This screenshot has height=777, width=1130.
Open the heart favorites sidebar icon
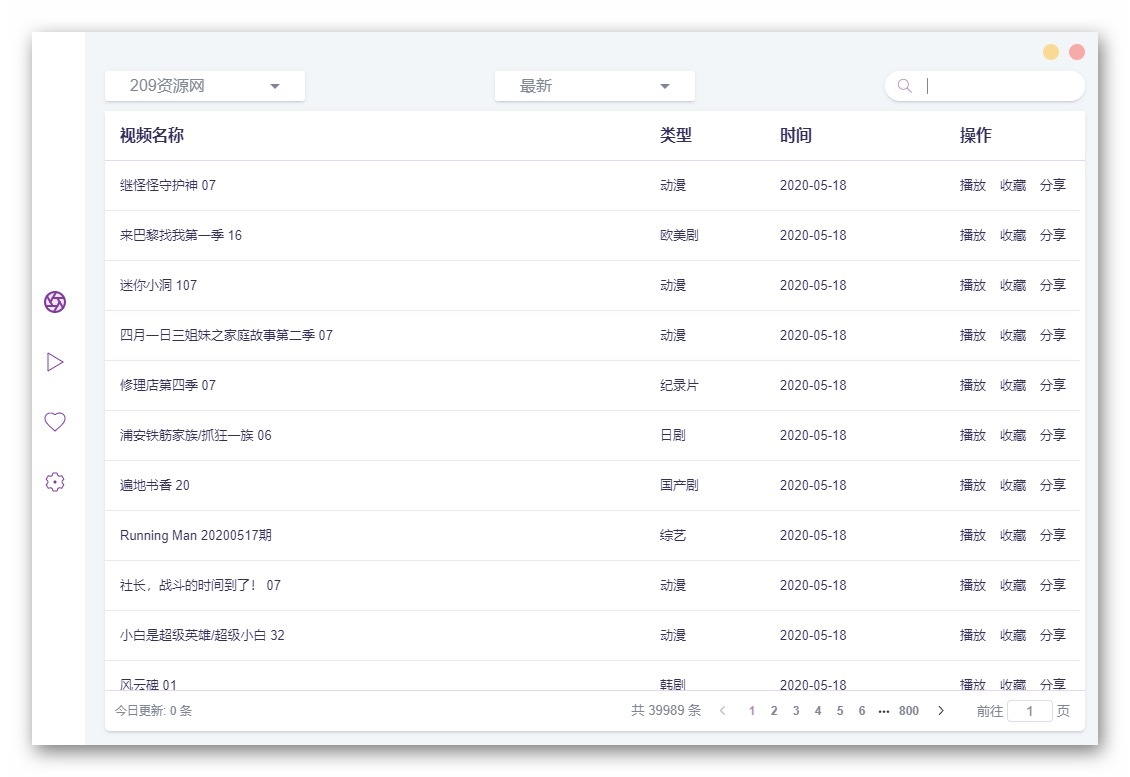point(55,422)
